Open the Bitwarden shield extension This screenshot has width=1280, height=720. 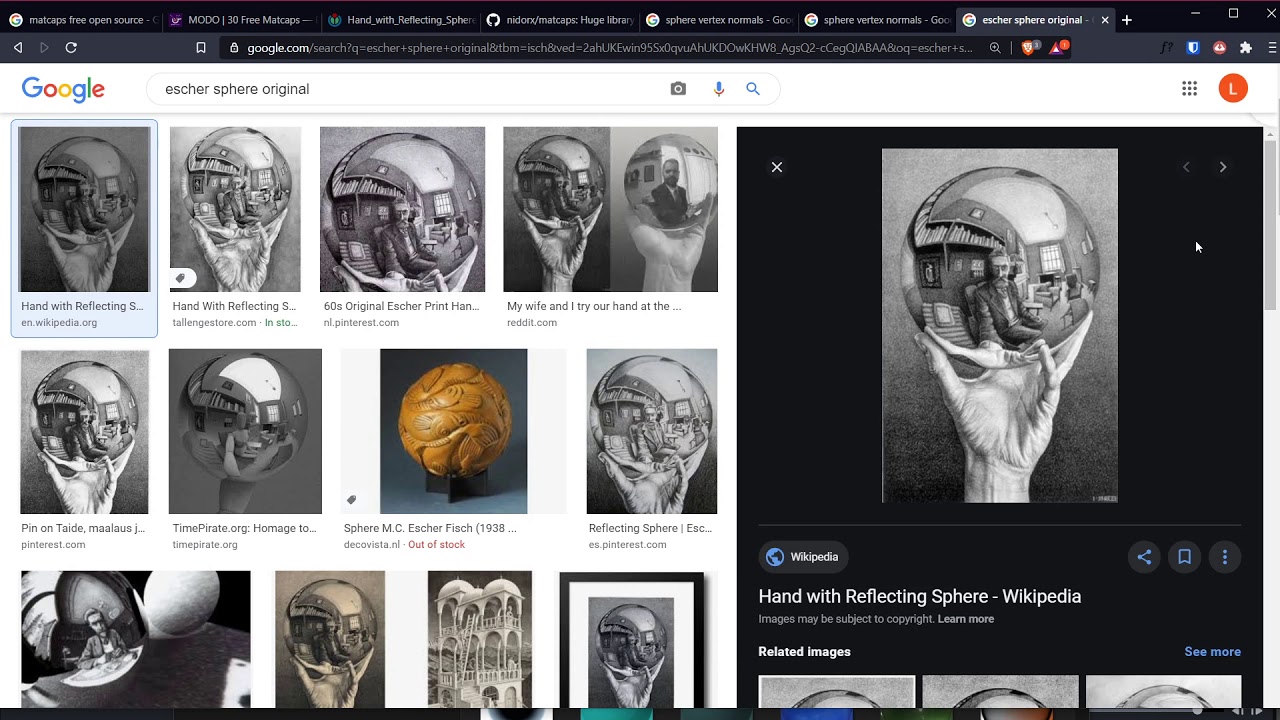coord(1193,47)
